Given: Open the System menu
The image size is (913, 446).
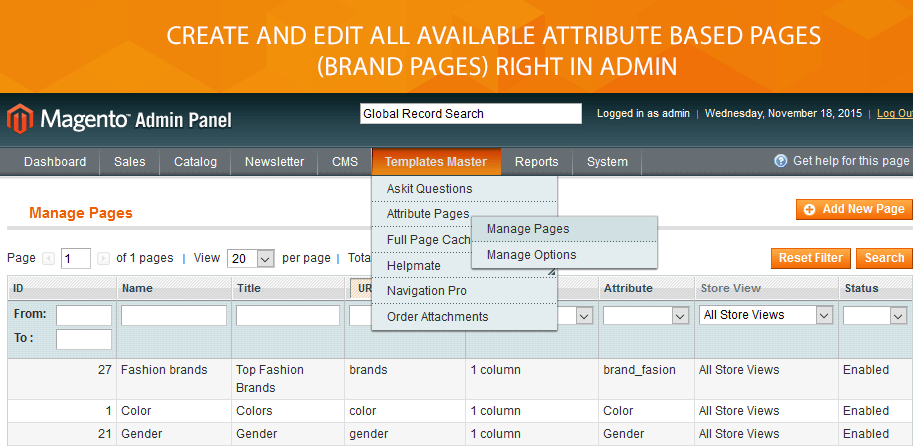Looking at the screenshot, I should coord(607,162).
